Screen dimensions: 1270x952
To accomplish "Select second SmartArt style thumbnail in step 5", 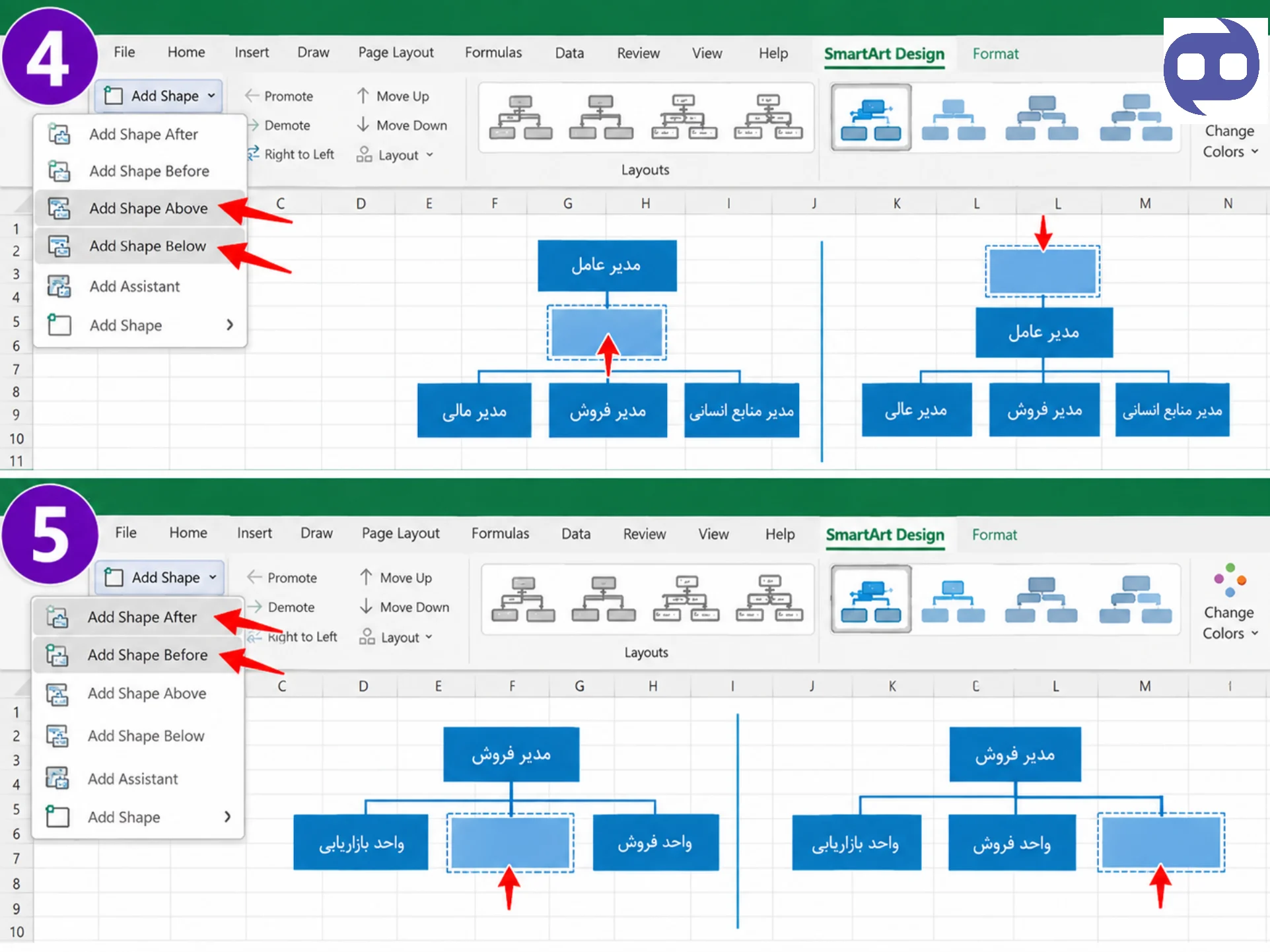I will coord(953,600).
